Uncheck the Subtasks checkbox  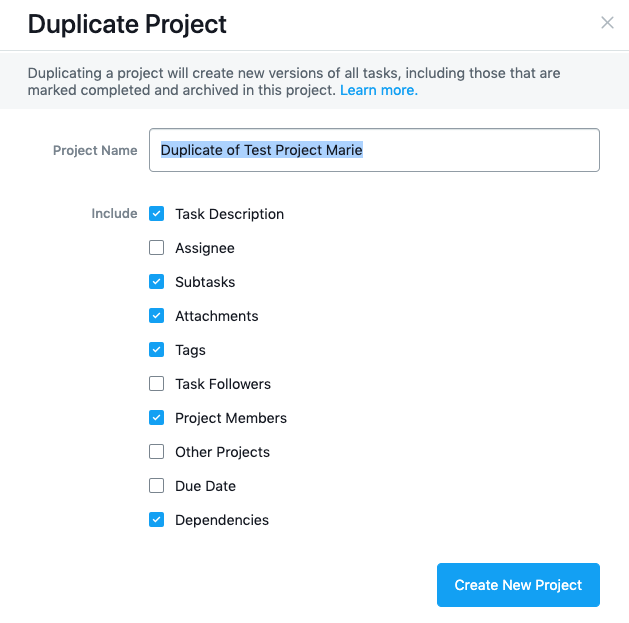156,282
